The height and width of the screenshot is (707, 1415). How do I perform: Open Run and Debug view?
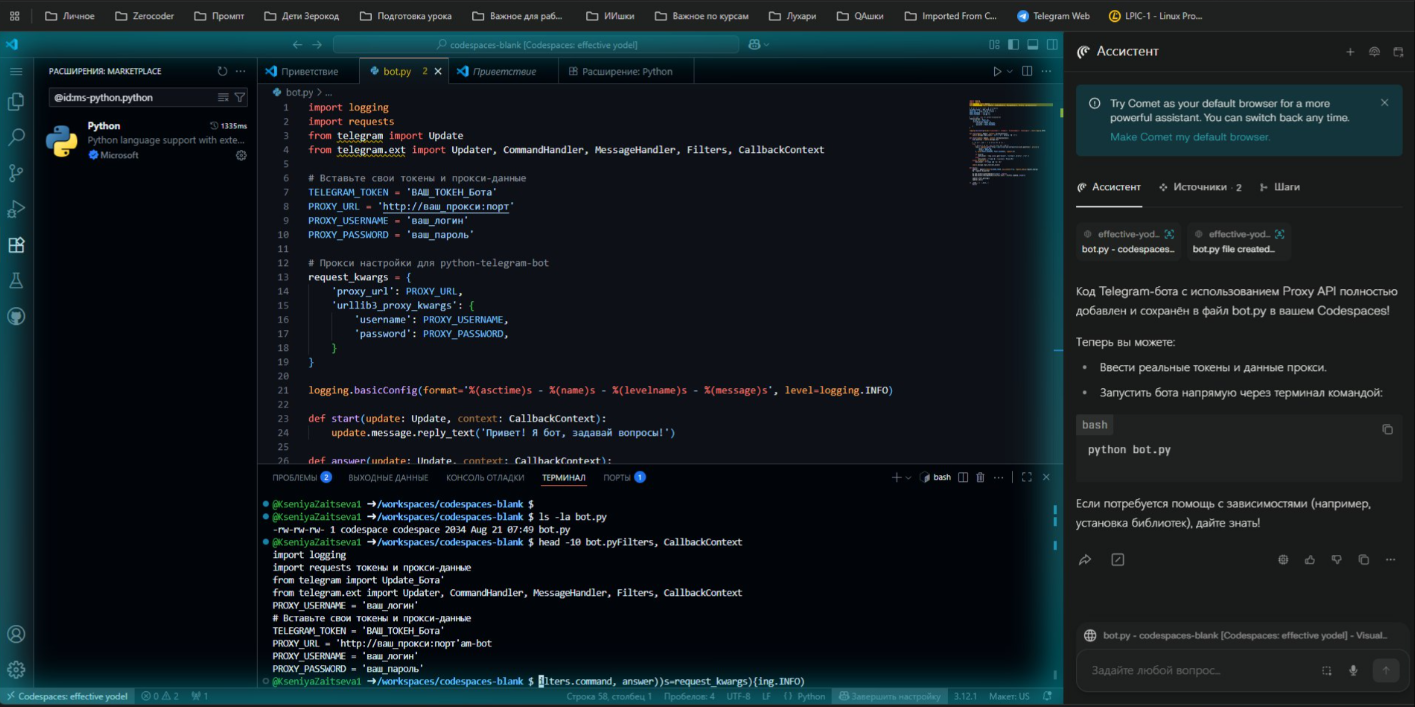16,209
